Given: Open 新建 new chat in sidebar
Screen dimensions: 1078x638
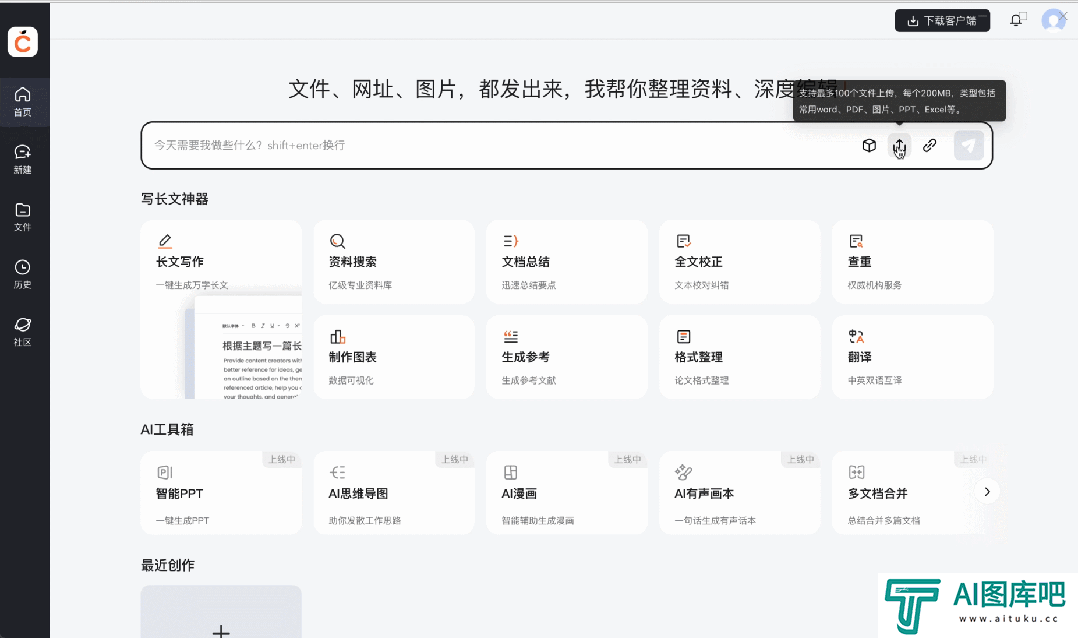Looking at the screenshot, I should pos(23,159).
